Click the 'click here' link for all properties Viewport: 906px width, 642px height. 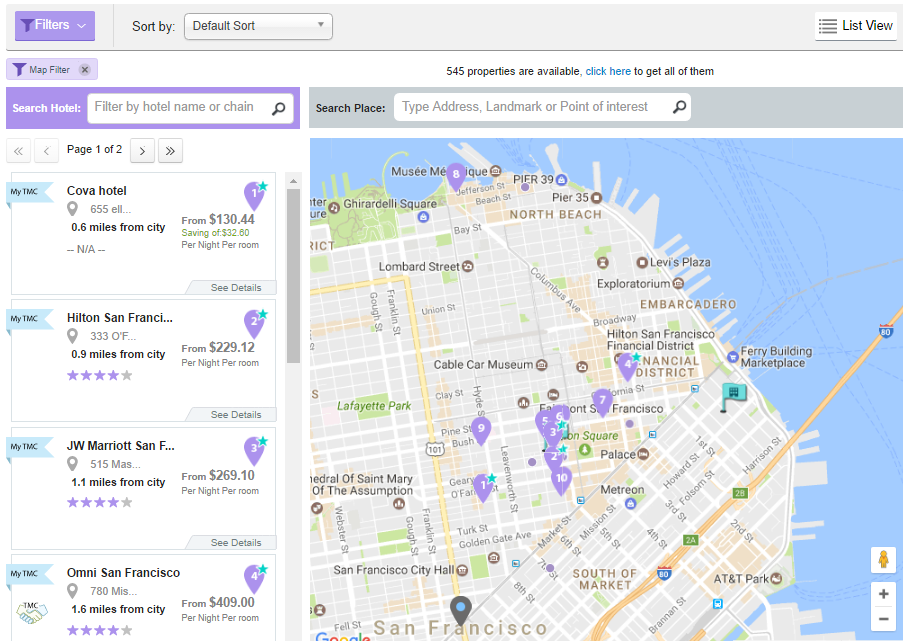pos(608,71)
